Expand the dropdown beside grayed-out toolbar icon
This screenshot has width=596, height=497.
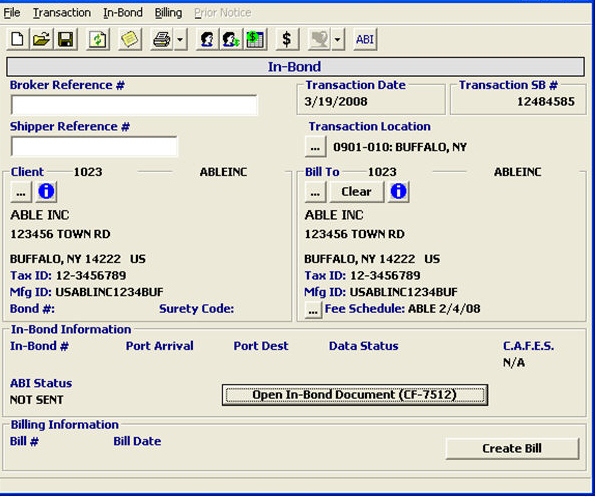[x=337, y=39]
